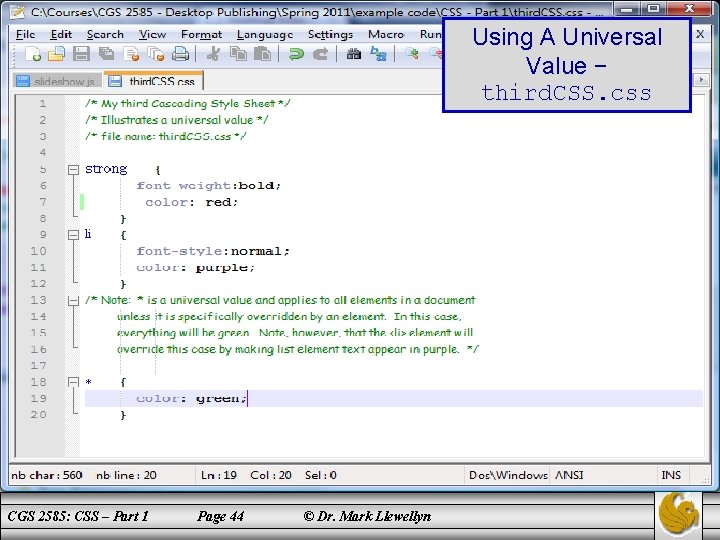Click the Print toolbar icon
Viewport: 720px width, 540px height.
pos(180,54)
